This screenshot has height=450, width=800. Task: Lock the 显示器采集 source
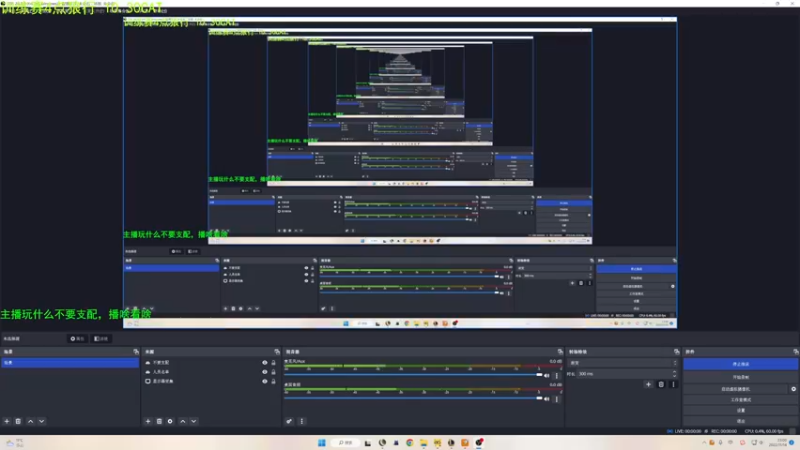(x=273, y=381)
